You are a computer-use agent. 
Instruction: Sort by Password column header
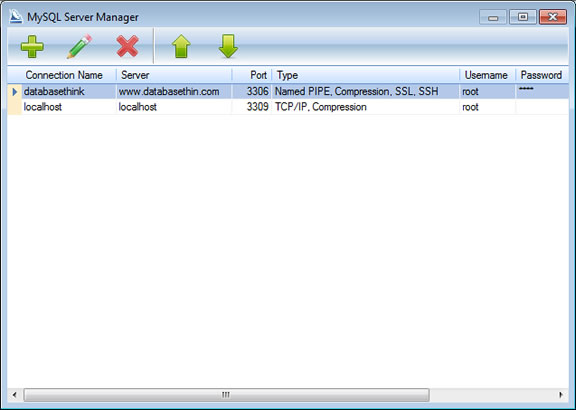pyautogui.click(x=541, y=75)
